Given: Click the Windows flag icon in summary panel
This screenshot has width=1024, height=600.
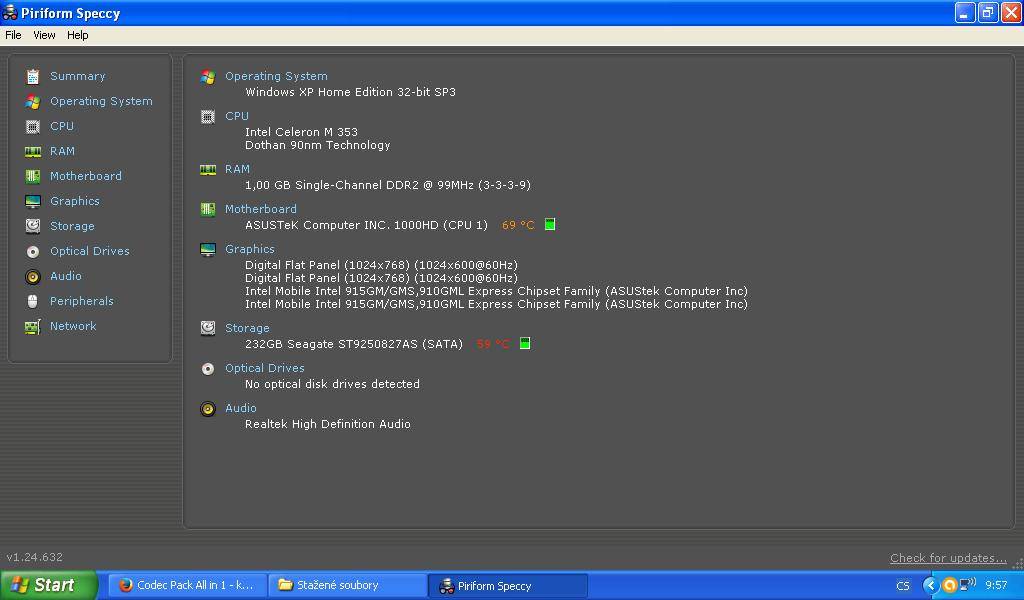Looking at the screenshot, I should point(208,77).
